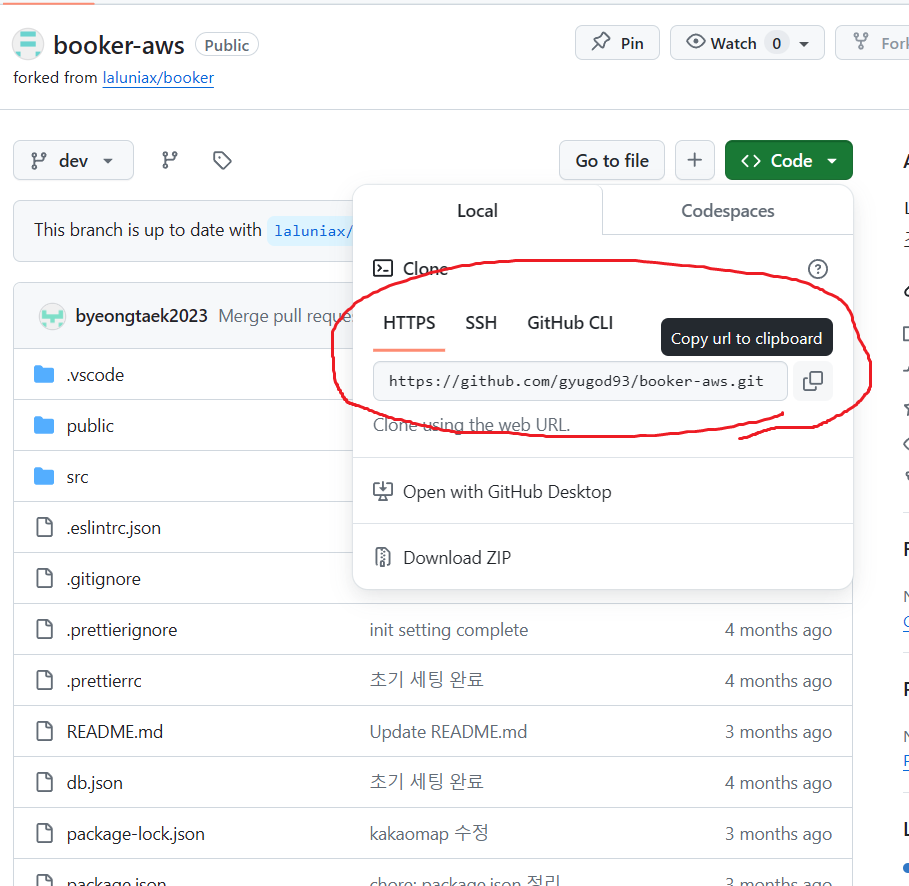Click the .prettierignore file icon
909x886 pixels.
coord(45,629)
